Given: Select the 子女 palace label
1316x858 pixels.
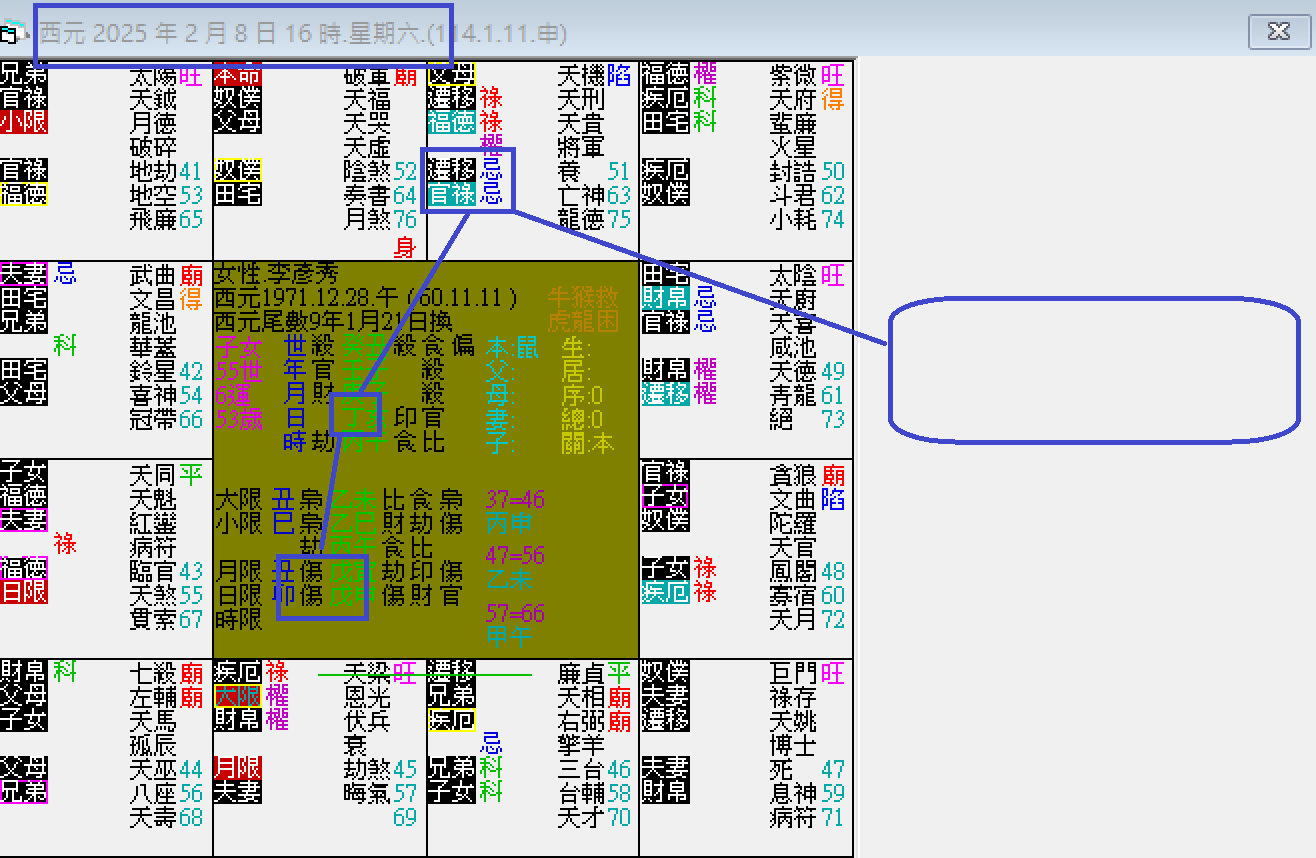Looking at the screenshot, I should pos(665,497).
